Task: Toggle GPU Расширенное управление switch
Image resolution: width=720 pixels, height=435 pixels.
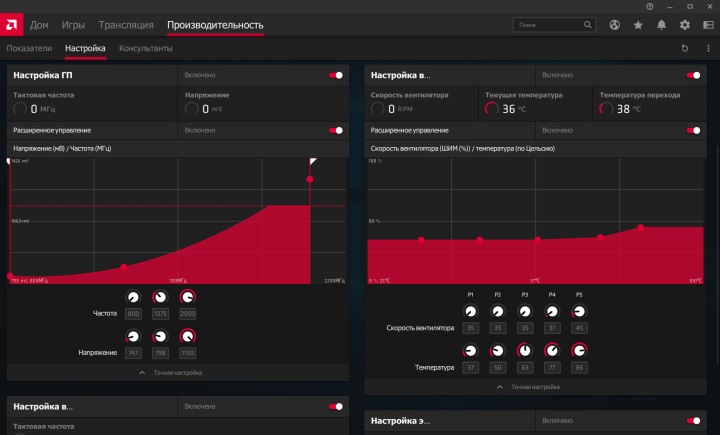Action: pyautogui.click(x=336, y=130)
